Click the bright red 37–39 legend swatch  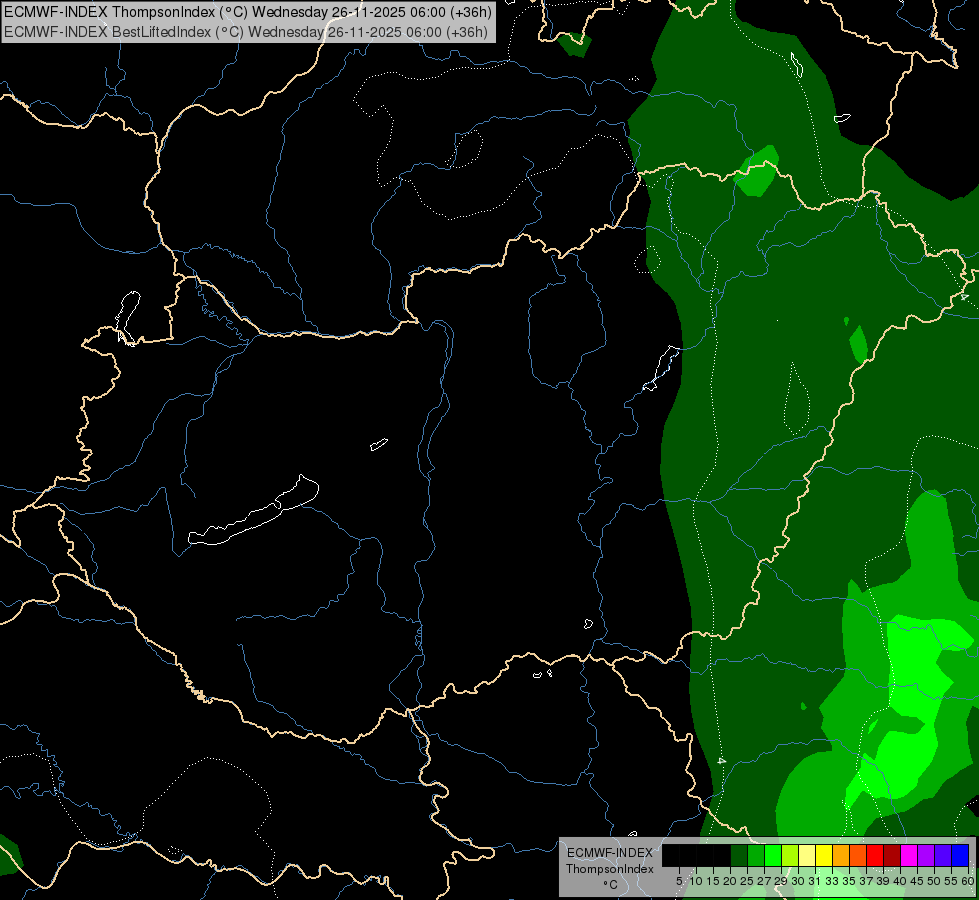[x=875, y=855]
